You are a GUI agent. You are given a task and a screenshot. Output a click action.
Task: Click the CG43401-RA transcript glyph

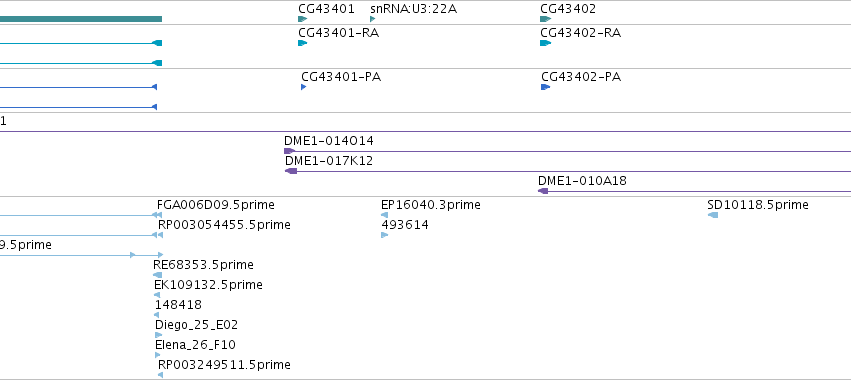302,43
